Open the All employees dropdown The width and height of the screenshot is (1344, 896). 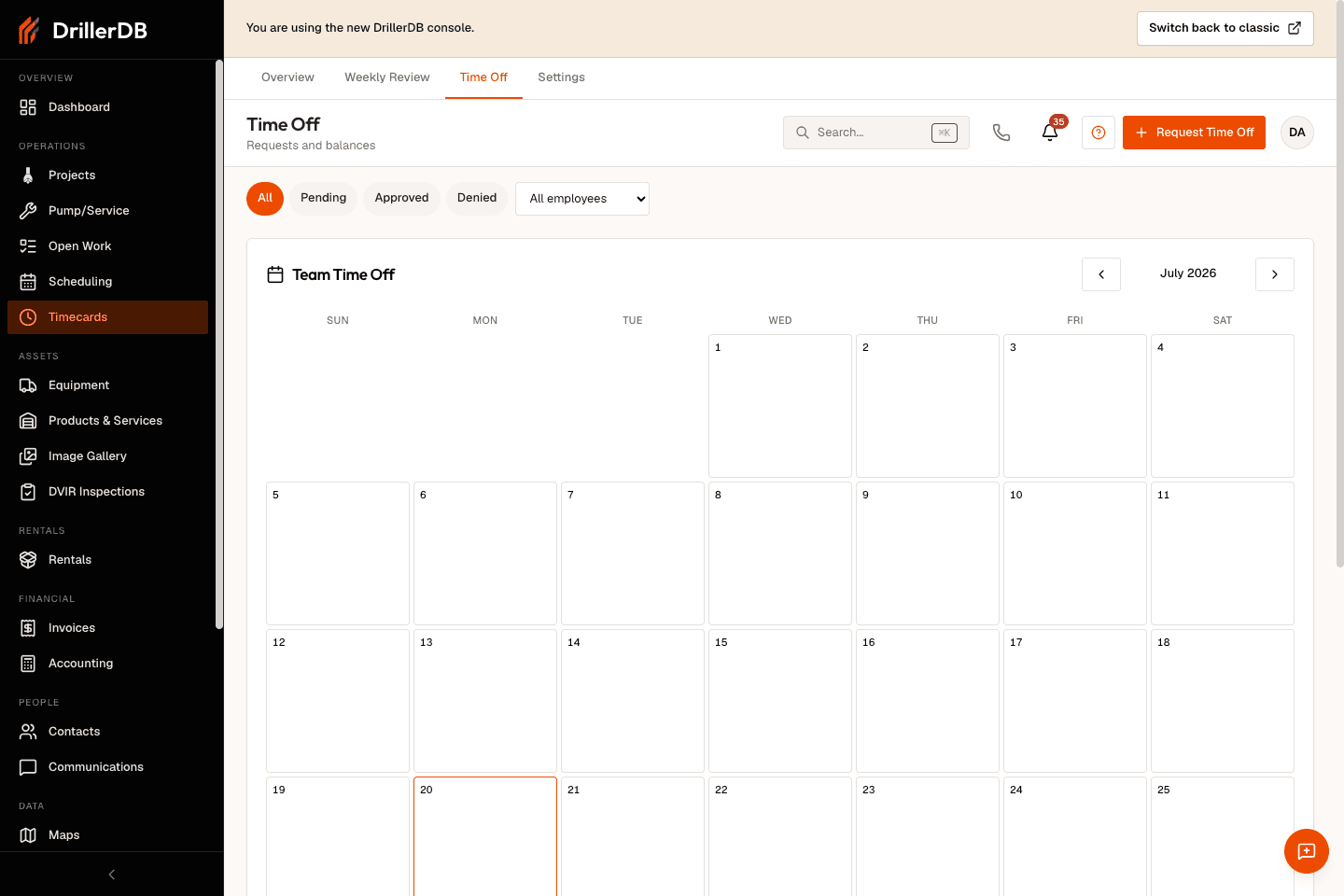pos(582,199)
